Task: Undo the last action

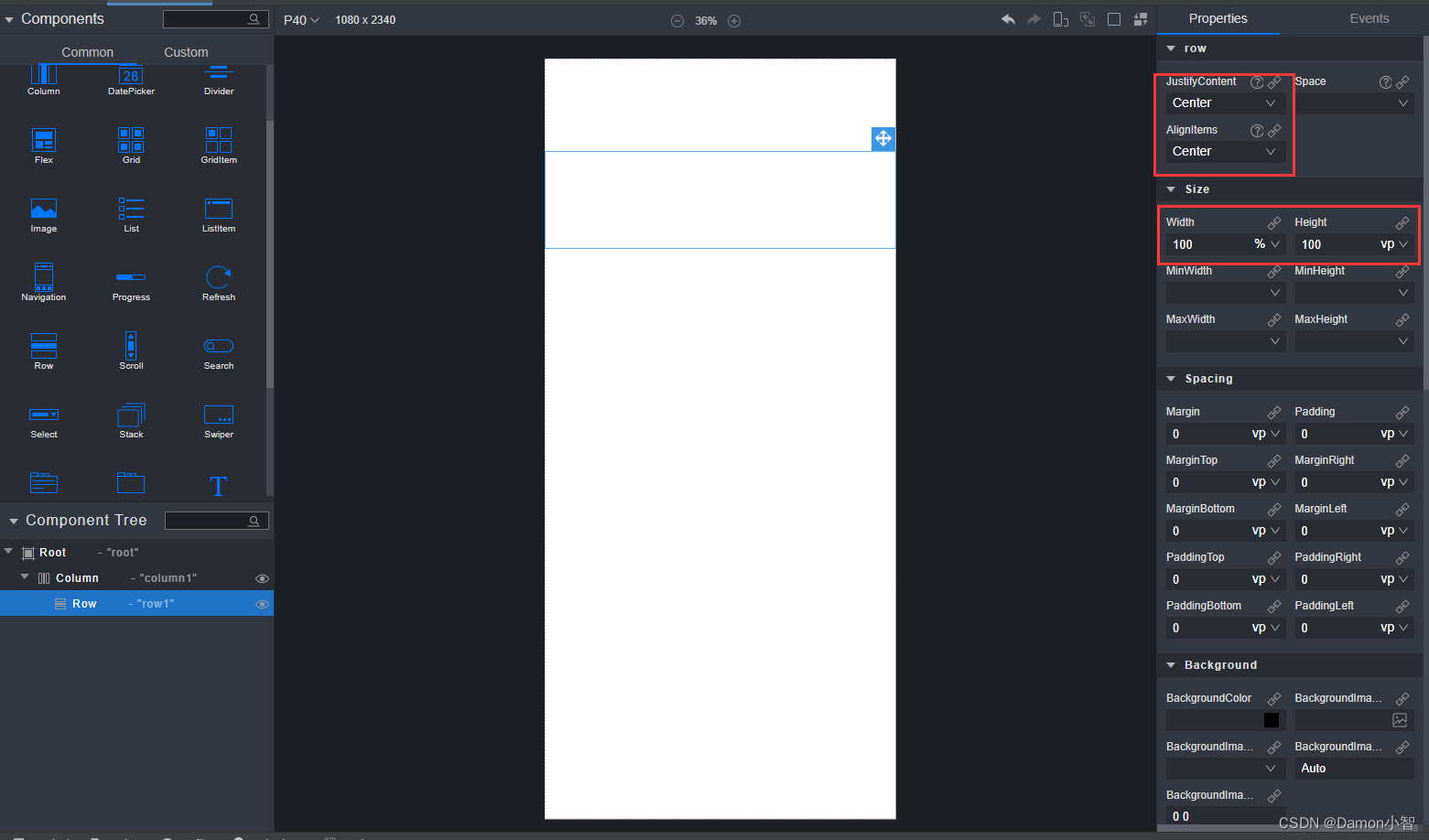Action: pyautogui.click(x=1008, y=19)
